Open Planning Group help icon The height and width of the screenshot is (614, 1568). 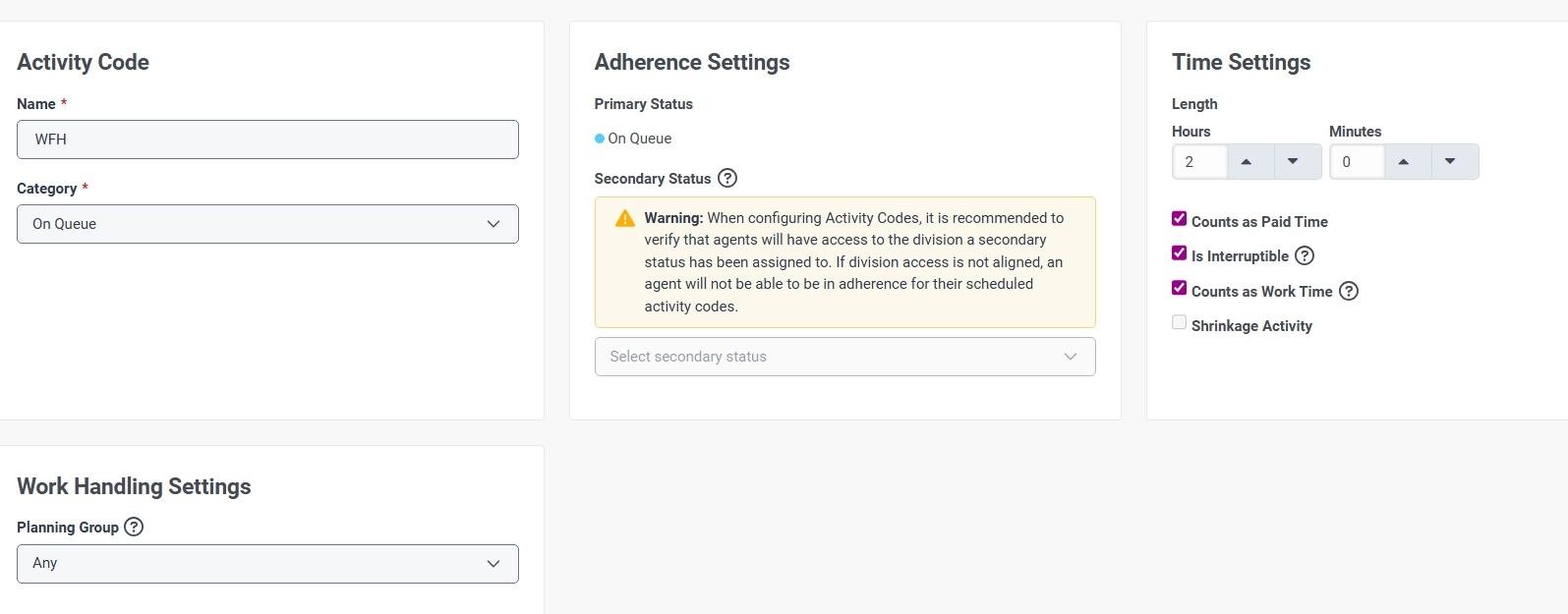tap(134, 527)
